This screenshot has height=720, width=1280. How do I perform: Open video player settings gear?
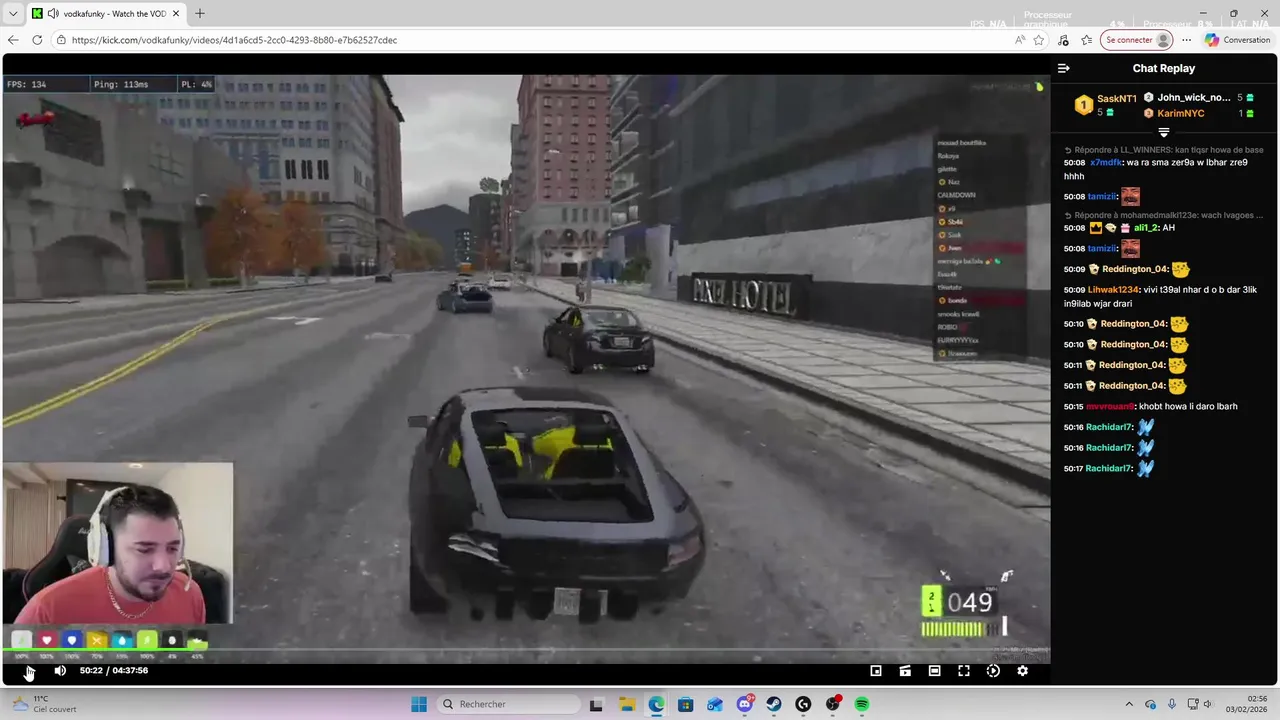pos(1022,671)
